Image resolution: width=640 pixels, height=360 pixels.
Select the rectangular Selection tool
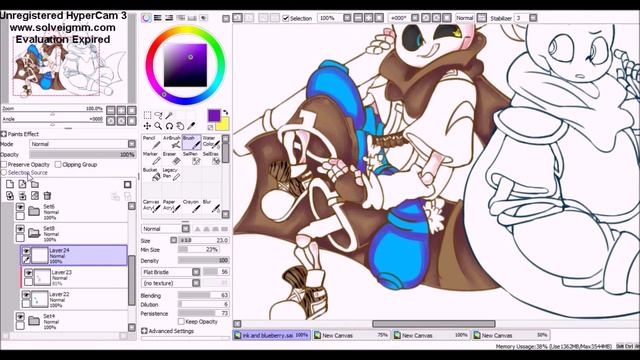[x=147, y=115]
